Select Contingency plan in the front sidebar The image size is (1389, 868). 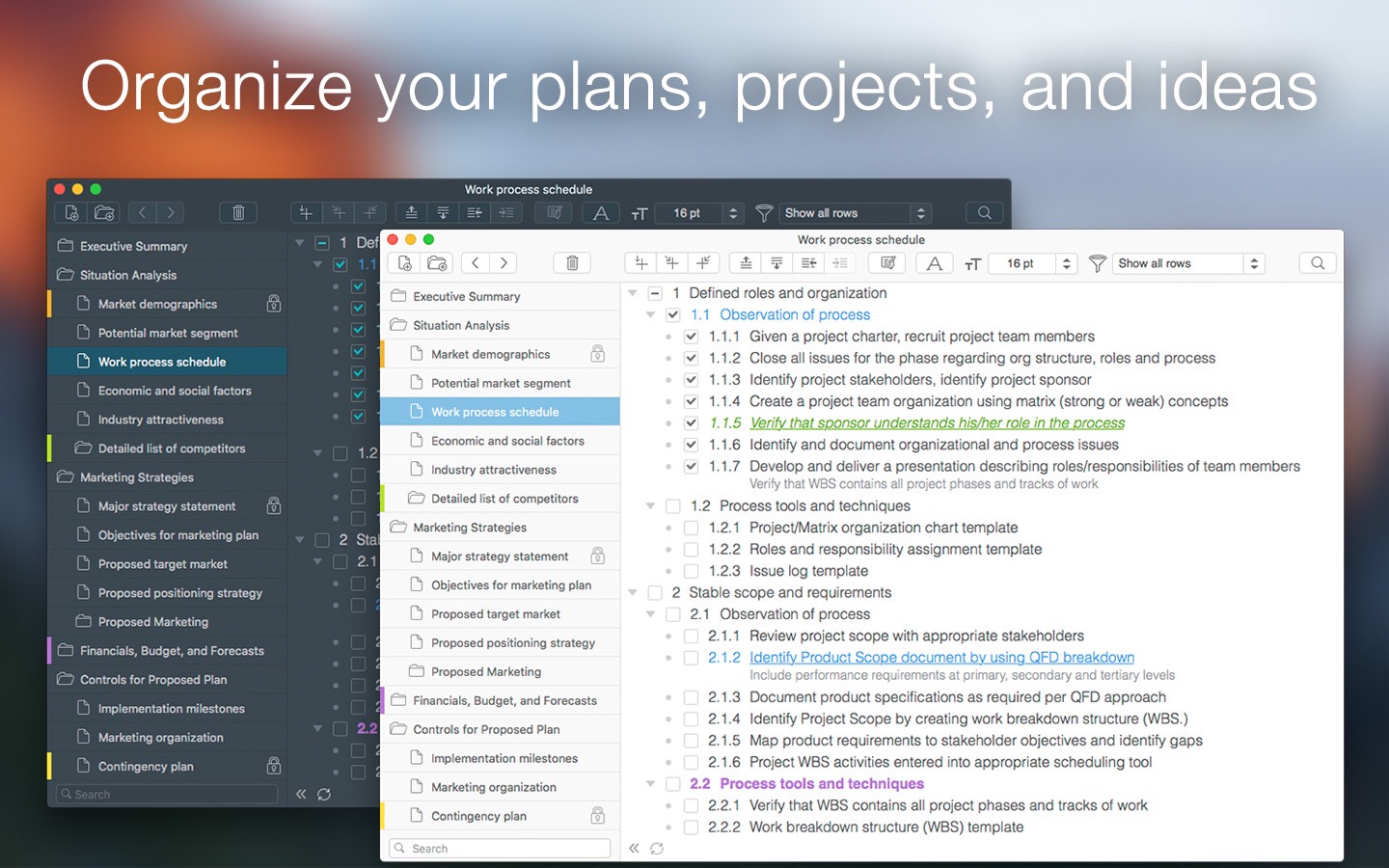tap(501, 816)
